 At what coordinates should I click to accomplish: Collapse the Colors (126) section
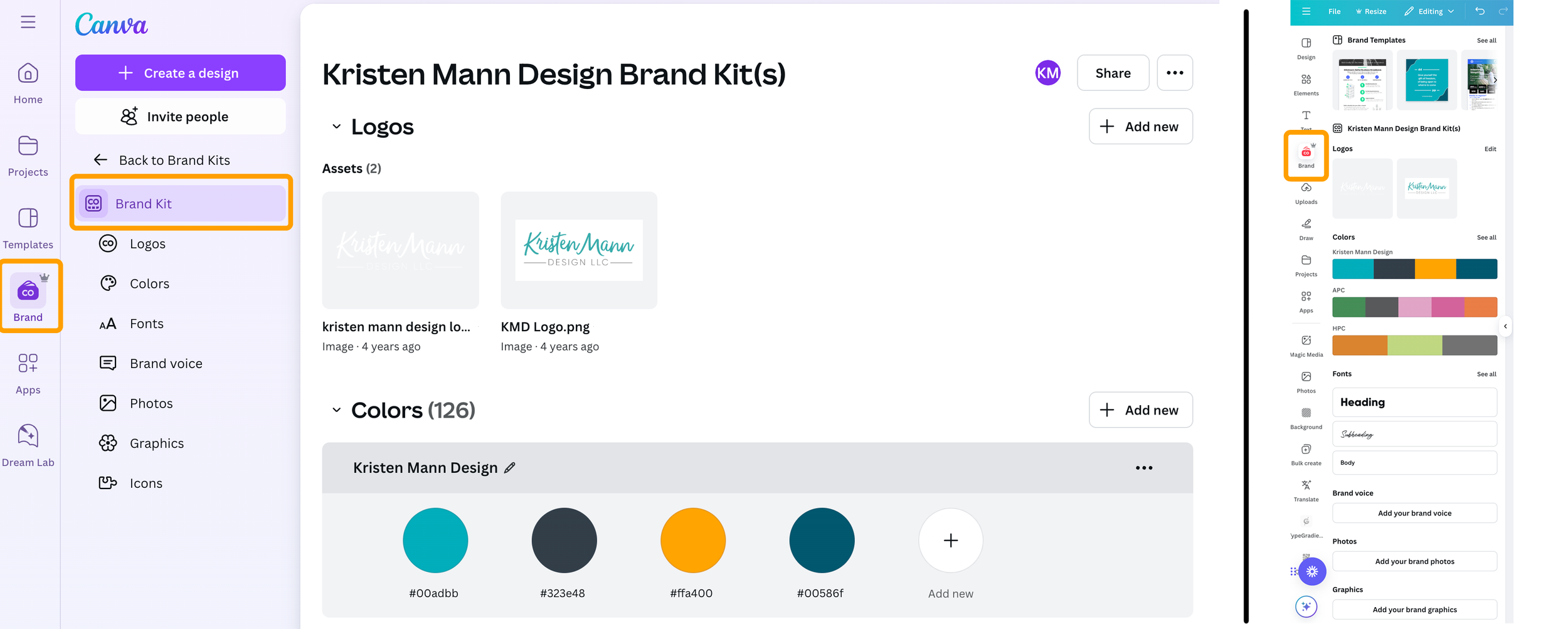click(336, 410)
